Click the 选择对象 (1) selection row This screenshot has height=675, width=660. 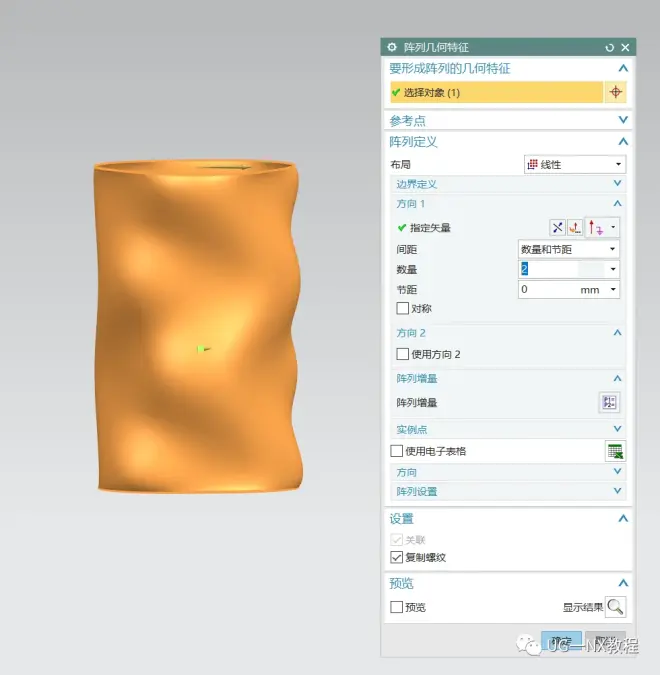tap(495, 92)
